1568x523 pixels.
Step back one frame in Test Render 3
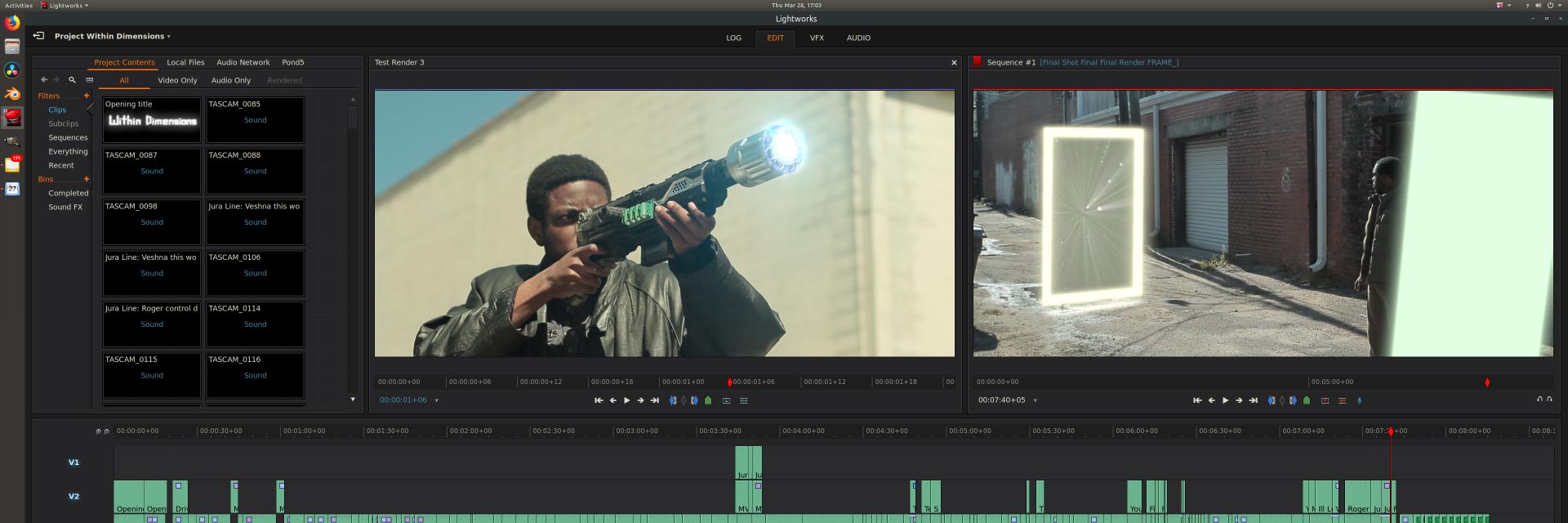click(x=612, y=400)
